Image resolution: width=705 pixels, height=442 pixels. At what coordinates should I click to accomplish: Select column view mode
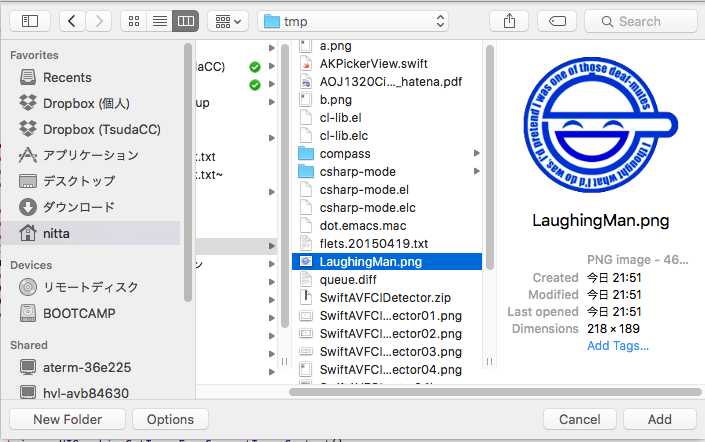click(x=185, y=21)
